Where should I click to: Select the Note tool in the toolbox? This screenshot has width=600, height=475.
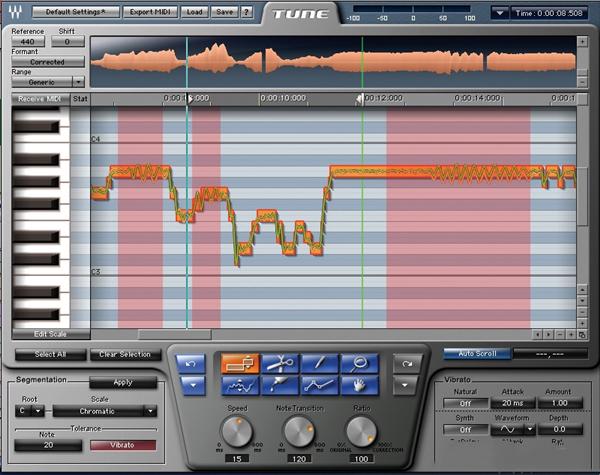(x=239, y=363)
